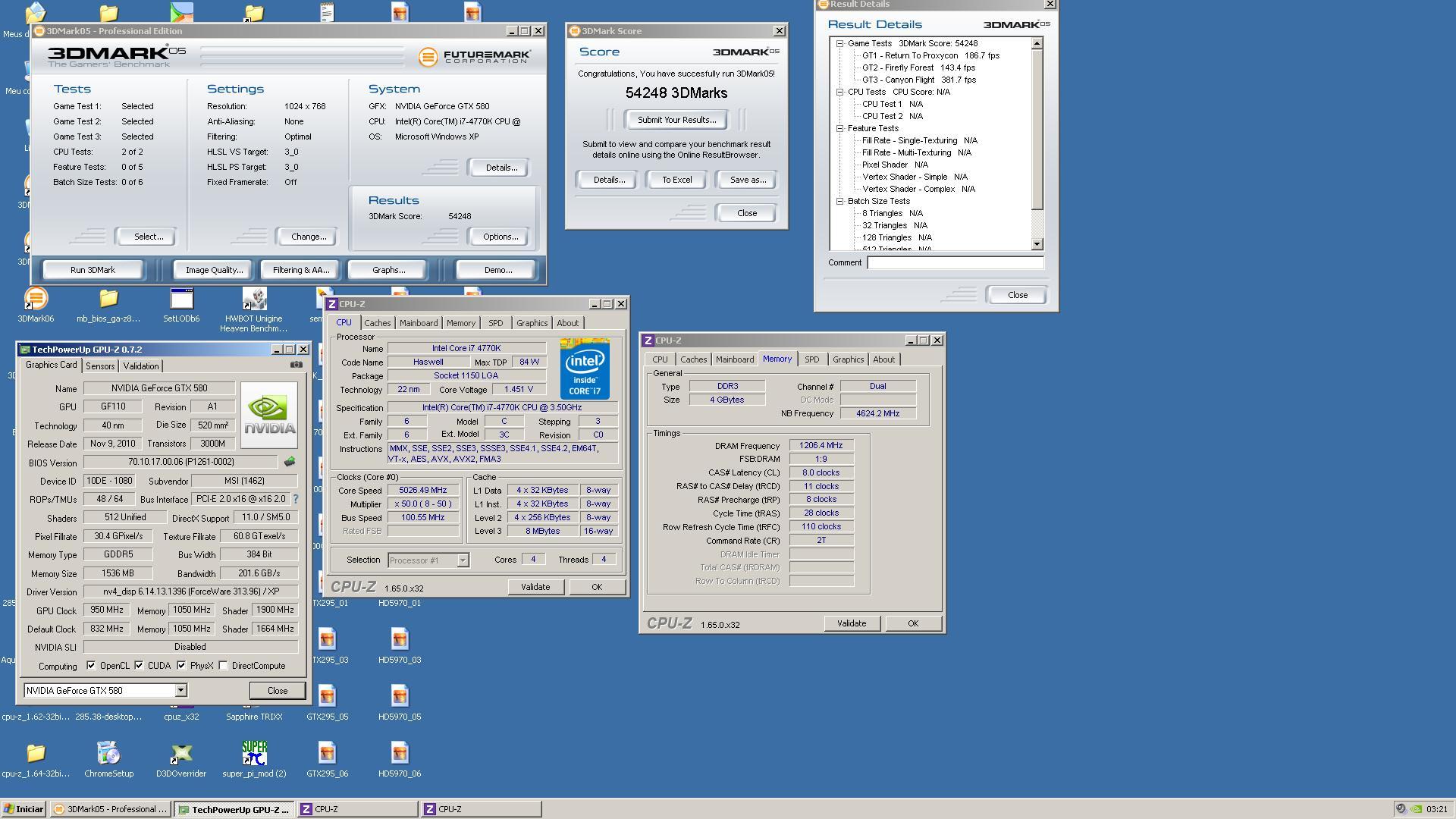Viewport: 1456px width, 819px height.
Task: Click Save as... button
Action: (748, 180)
